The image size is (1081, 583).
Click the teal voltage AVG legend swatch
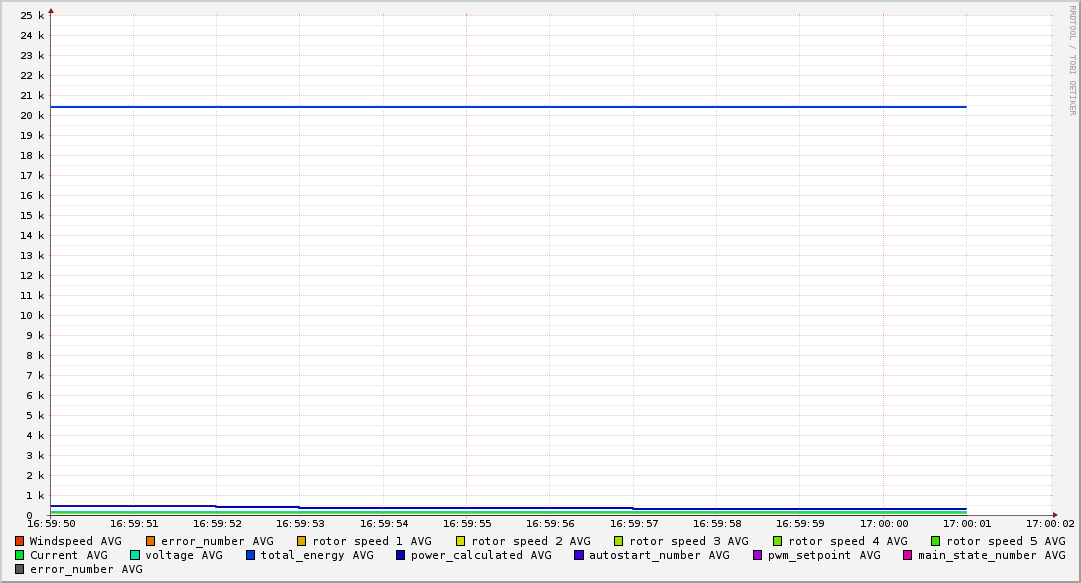pos(135,555)
